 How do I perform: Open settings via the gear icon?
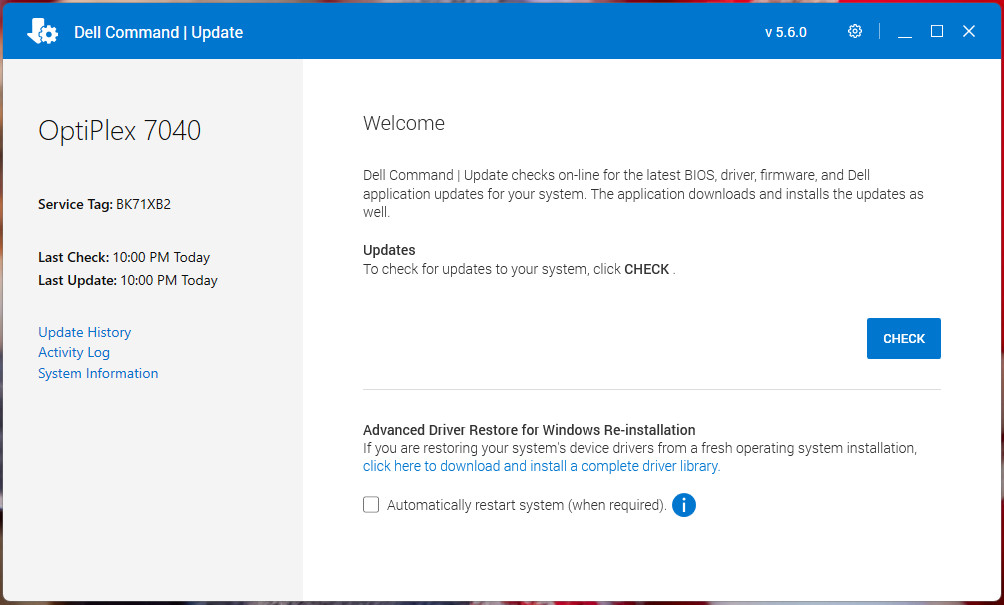[855, 31]
